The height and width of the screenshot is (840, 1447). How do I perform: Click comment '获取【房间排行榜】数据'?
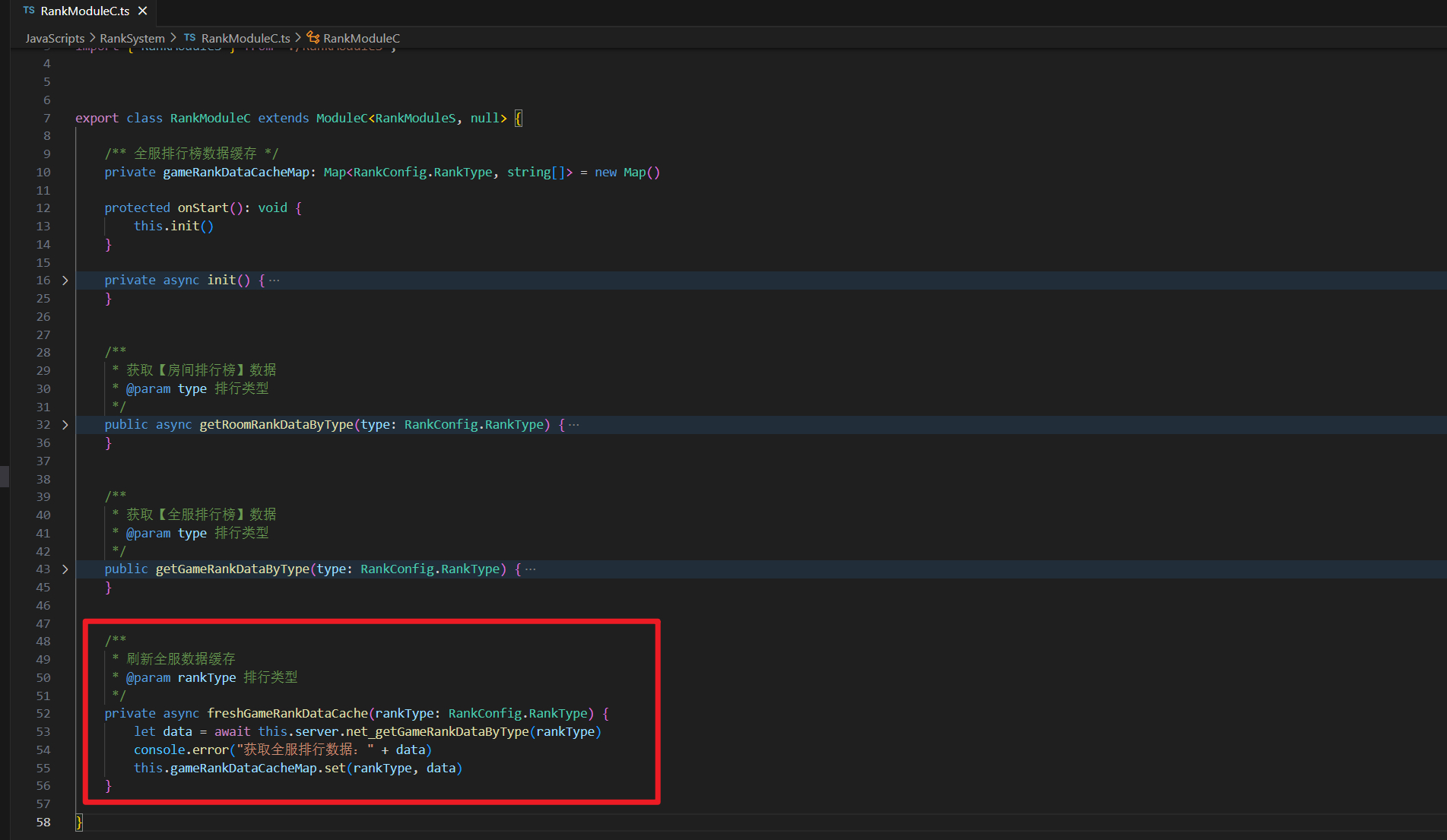[x=201, y=370]
